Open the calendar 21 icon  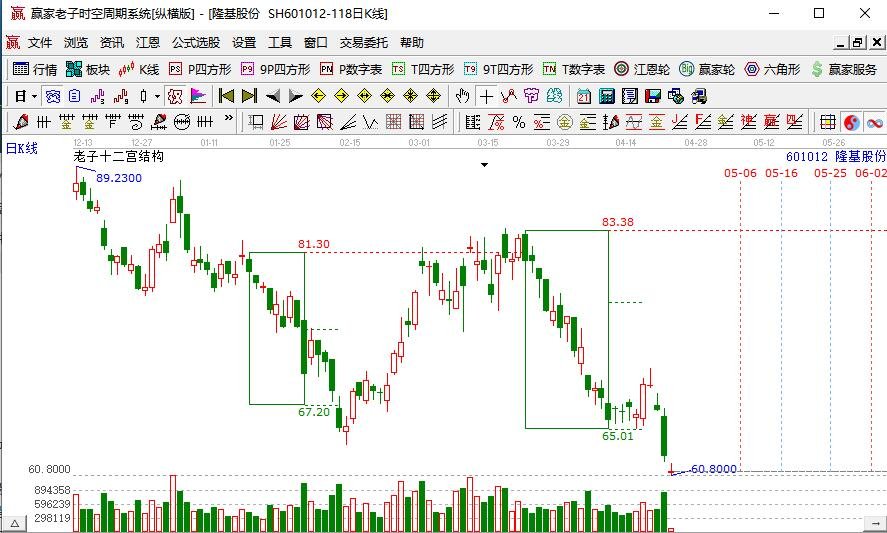(x=584, y=96)
